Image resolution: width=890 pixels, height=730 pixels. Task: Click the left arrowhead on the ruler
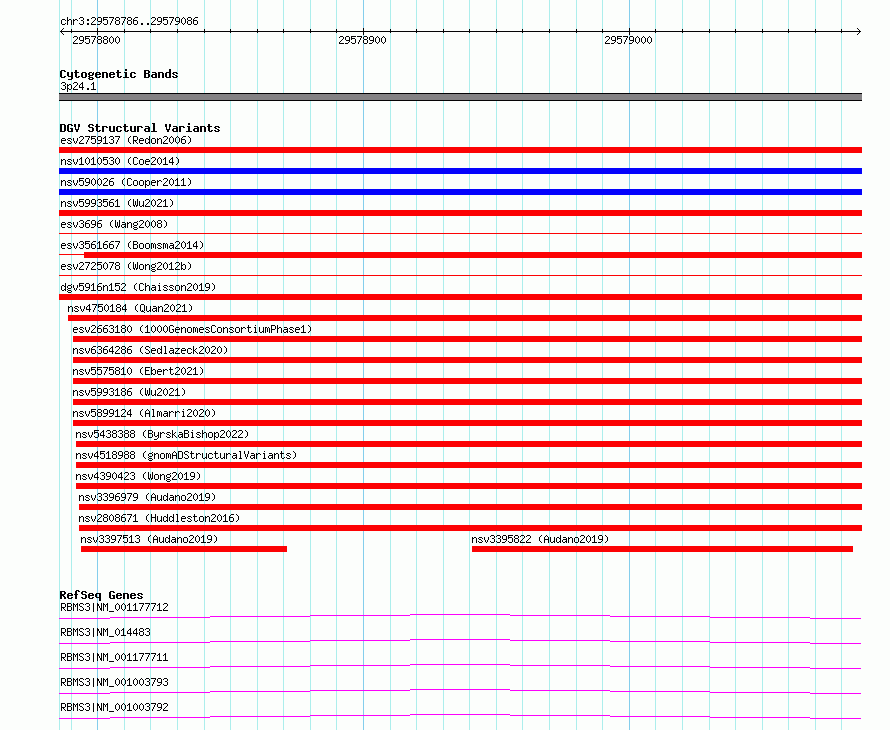[x=62, y=31]
